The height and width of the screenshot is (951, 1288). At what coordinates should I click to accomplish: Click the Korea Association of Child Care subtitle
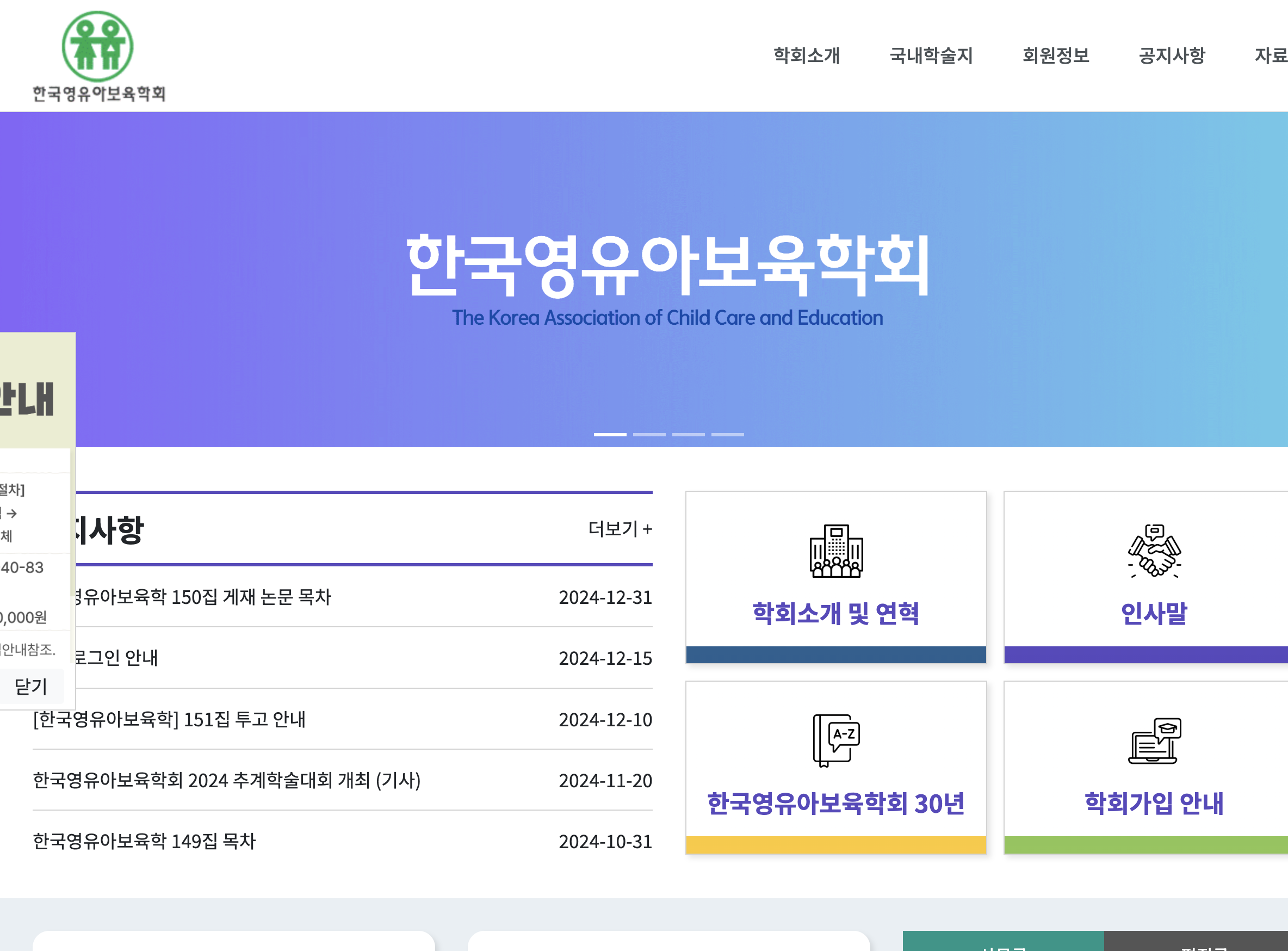pos(667,318)
